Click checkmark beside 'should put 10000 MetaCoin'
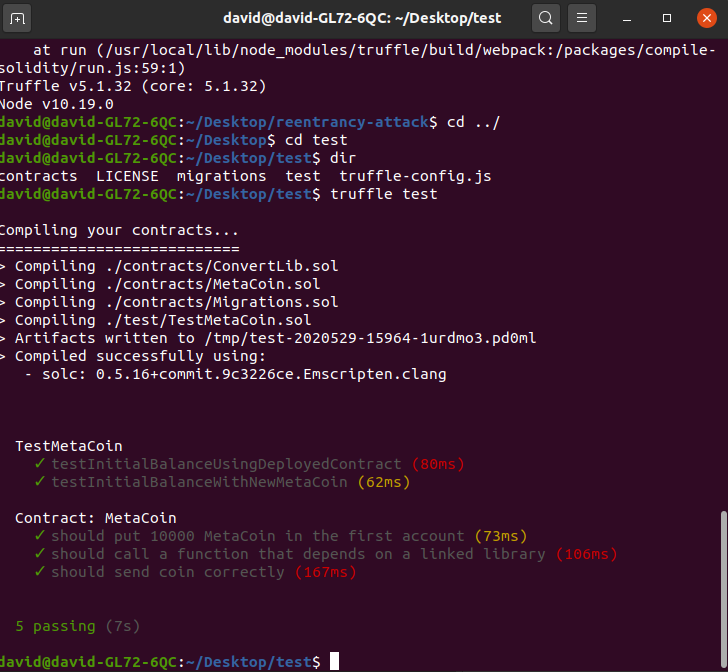 click(39, 536)
